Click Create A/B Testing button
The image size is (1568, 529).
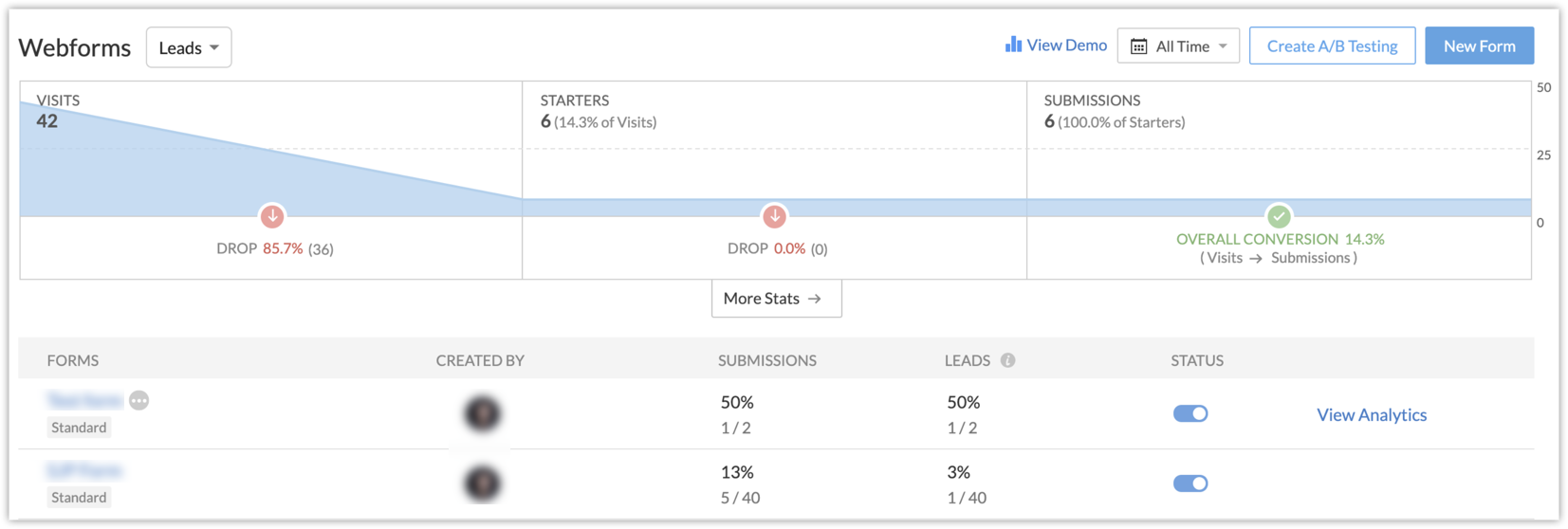1331,46
